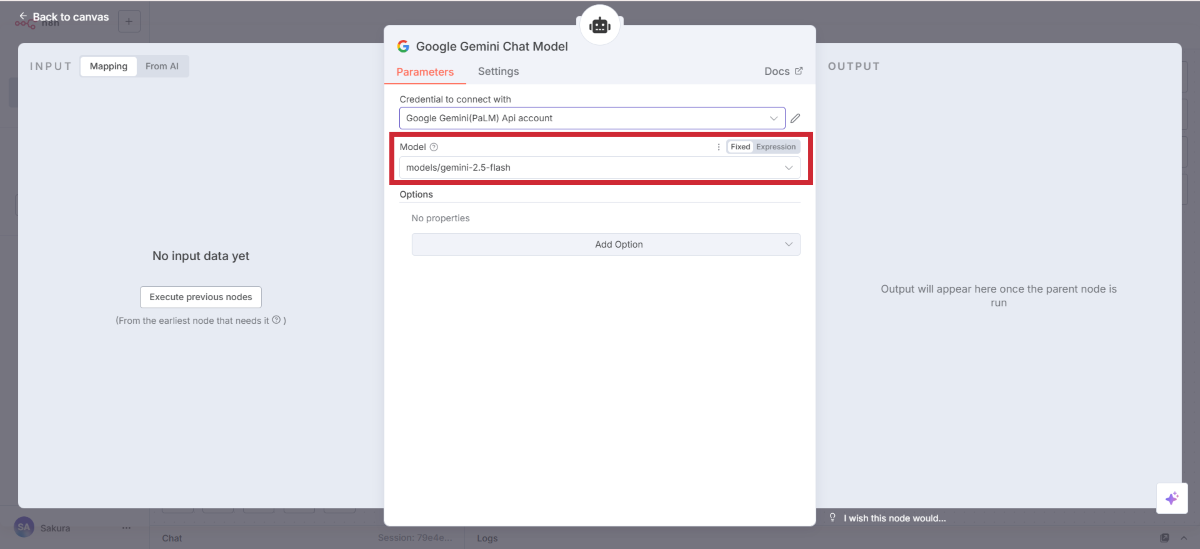
Task: Click the help icon under Execute previous nodes
Action: [276, 320]
